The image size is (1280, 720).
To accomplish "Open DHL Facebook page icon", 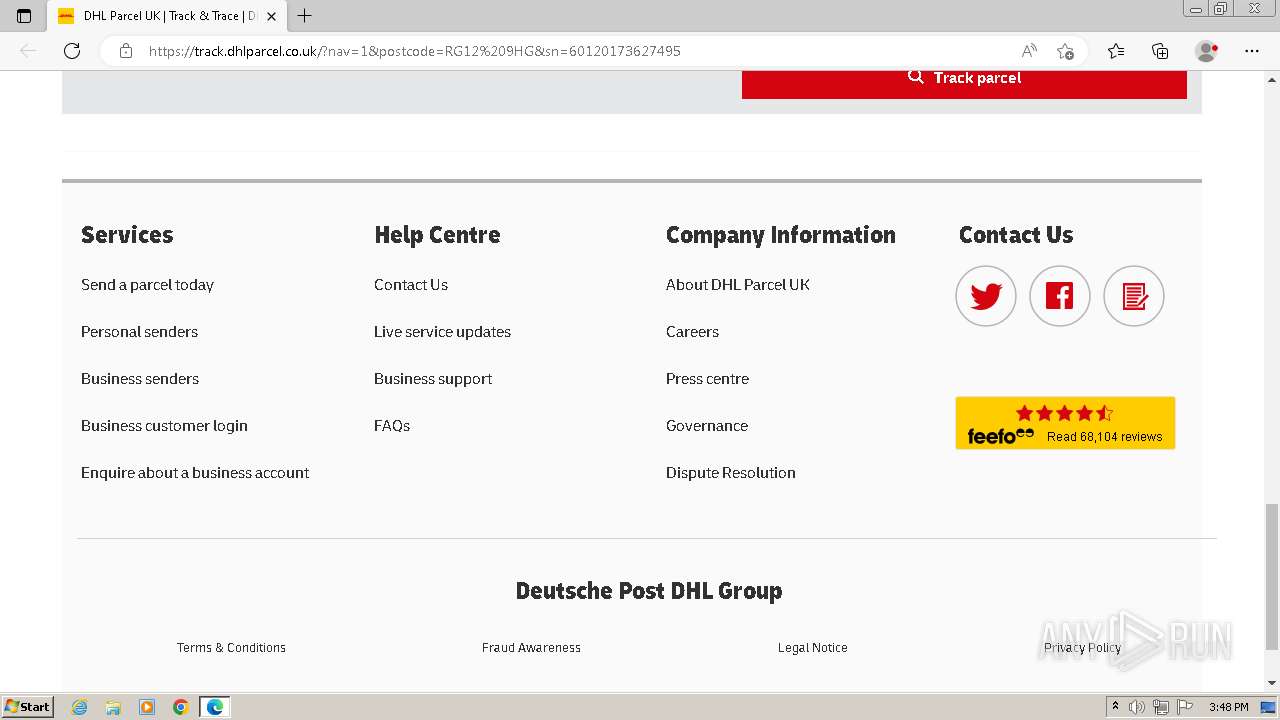I will click(1060, 296).
